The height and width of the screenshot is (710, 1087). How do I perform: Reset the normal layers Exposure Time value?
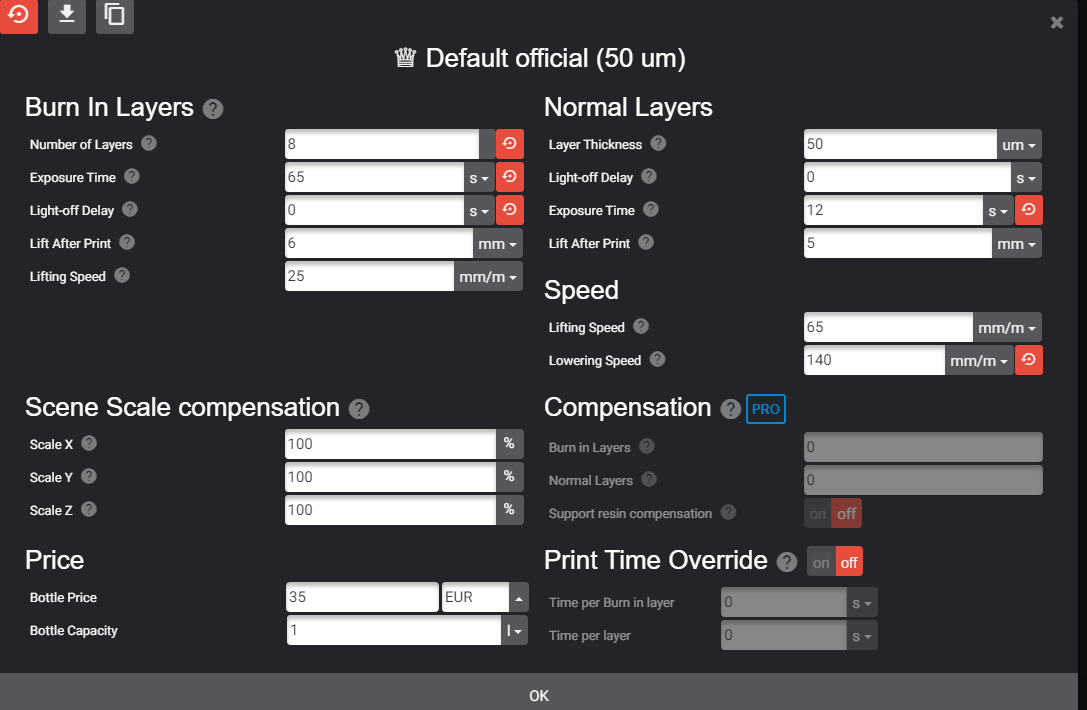(1029, 210)
